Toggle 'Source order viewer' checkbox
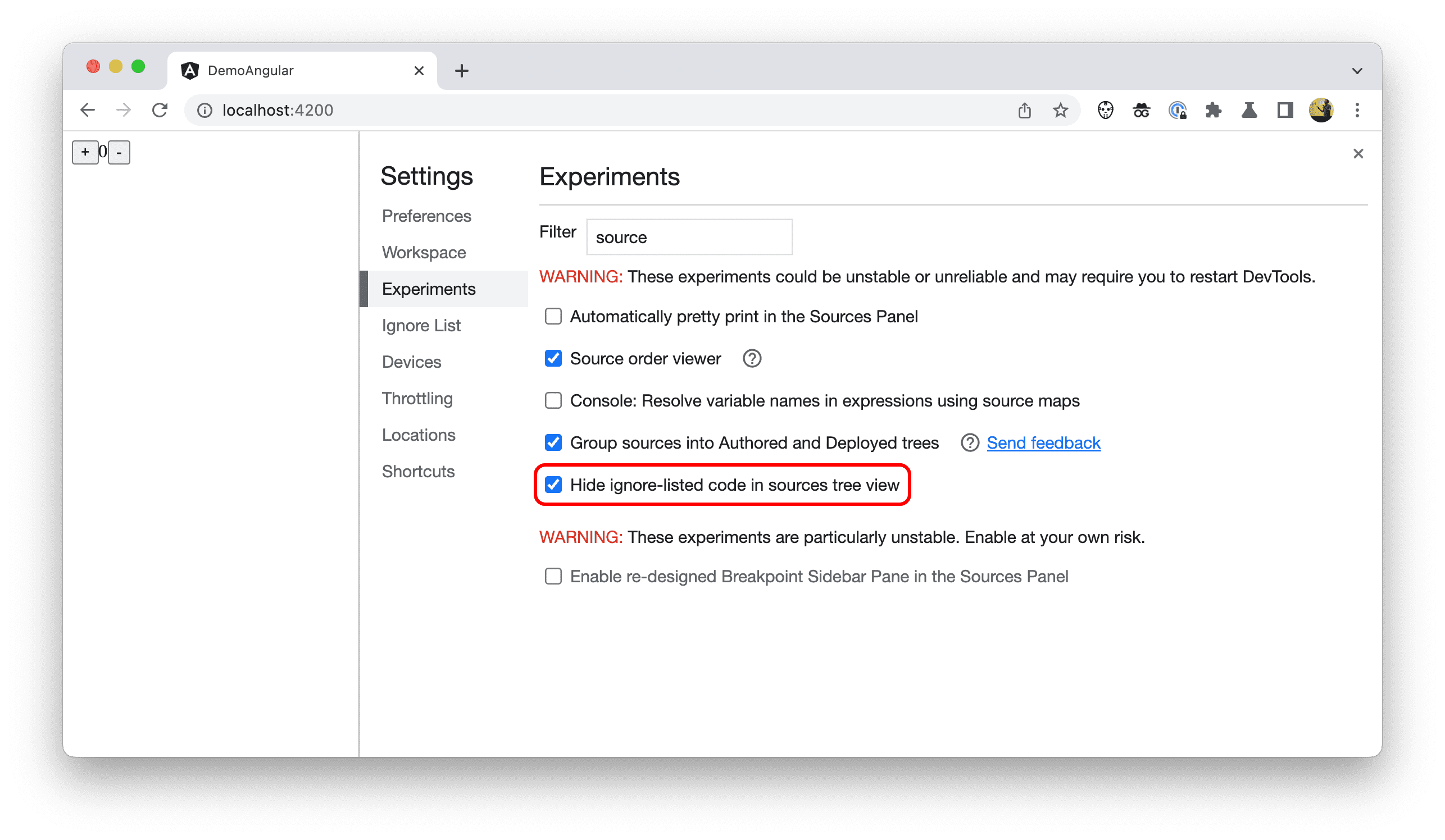Image resolution: width=1445 pixels, height=840 pixels. pyautogui.click(x=554, y=358)
